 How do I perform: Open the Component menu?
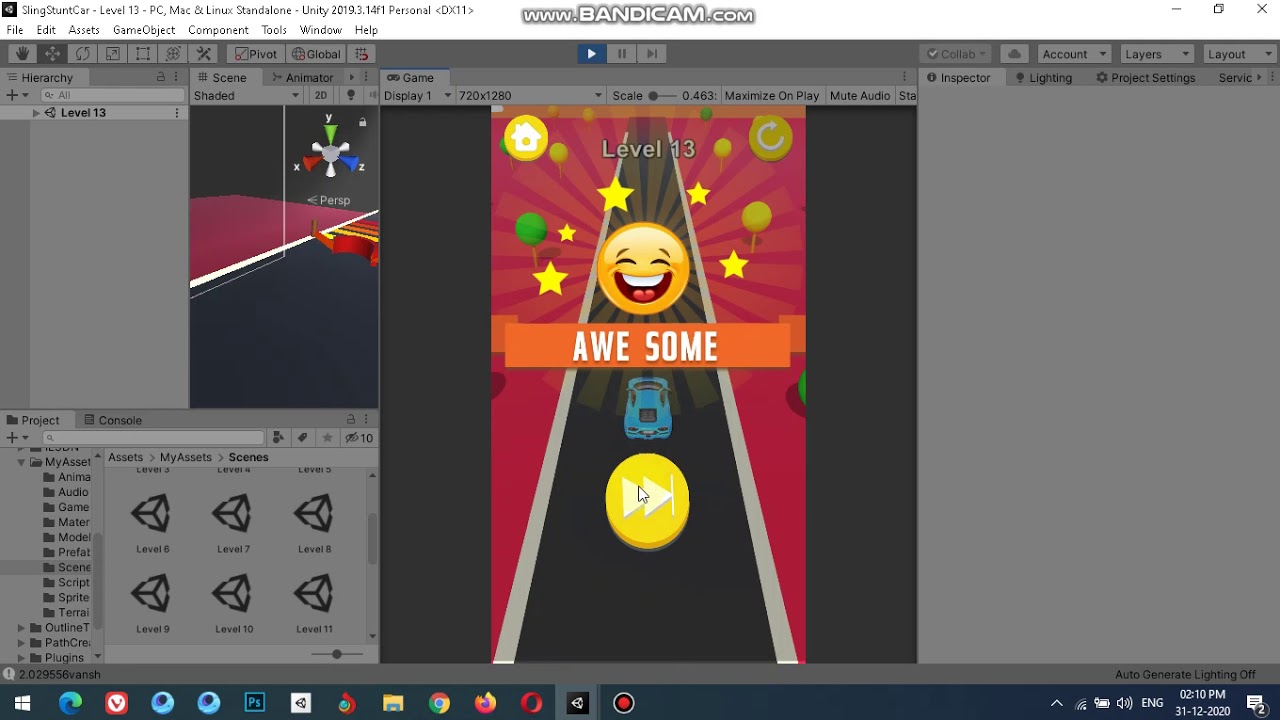[218, 30]
